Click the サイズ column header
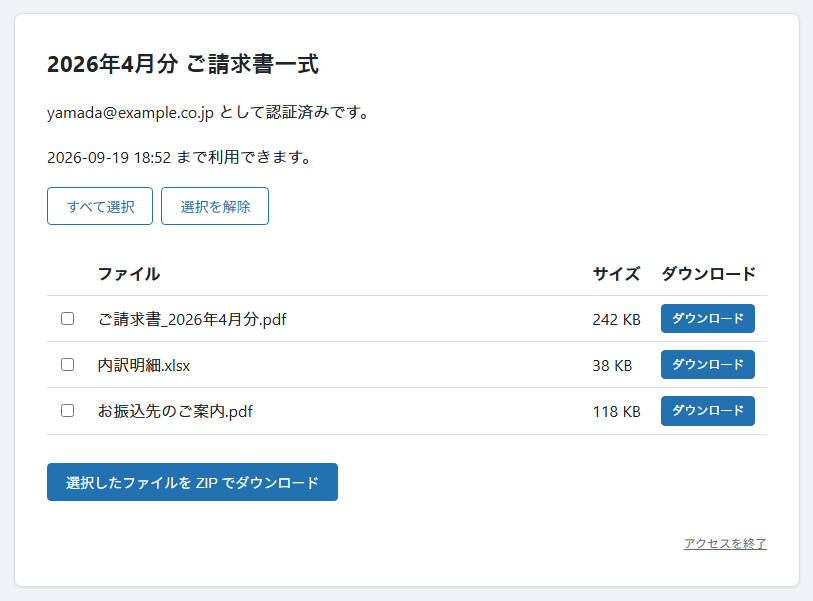The height and width of the screenshot is (601, 813). pyautogui.click(x=616, y=274)
